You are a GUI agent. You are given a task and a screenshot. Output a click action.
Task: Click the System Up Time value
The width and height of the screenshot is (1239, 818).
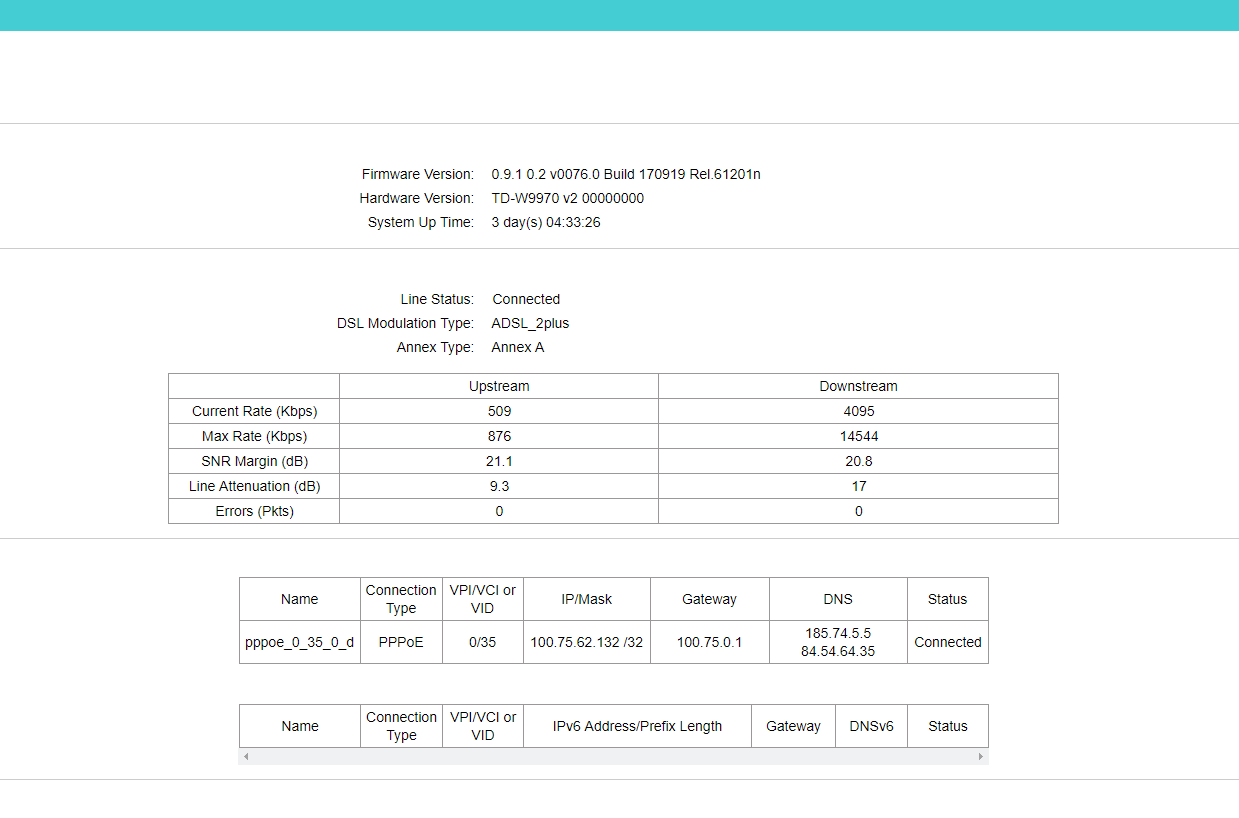(546, 222)
